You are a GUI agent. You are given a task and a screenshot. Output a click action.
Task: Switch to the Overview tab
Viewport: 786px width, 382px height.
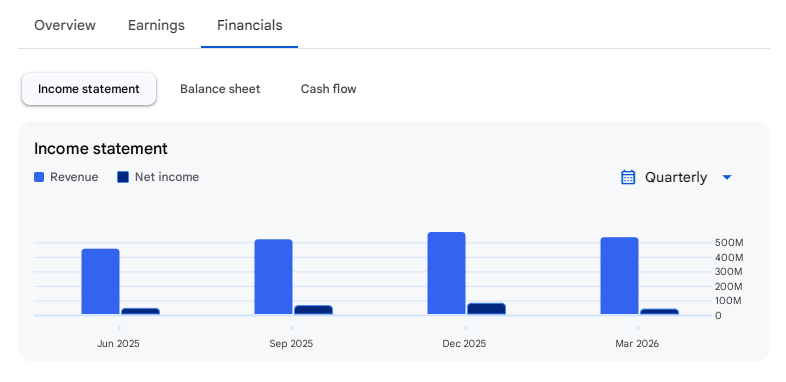[65, 25]
